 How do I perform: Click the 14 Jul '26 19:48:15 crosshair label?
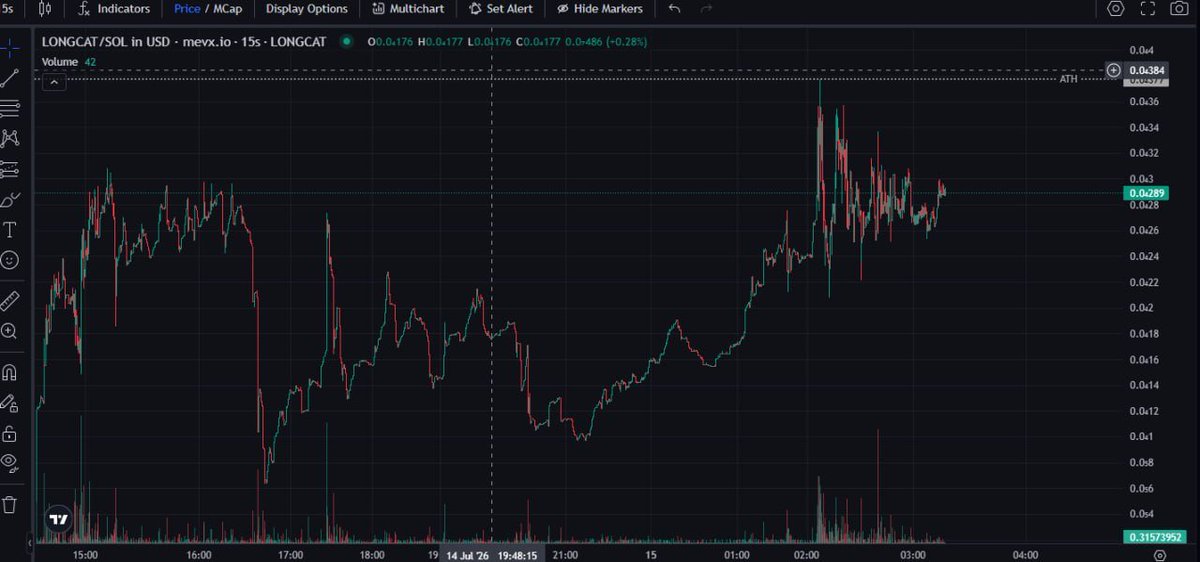(x=492, y=554)
